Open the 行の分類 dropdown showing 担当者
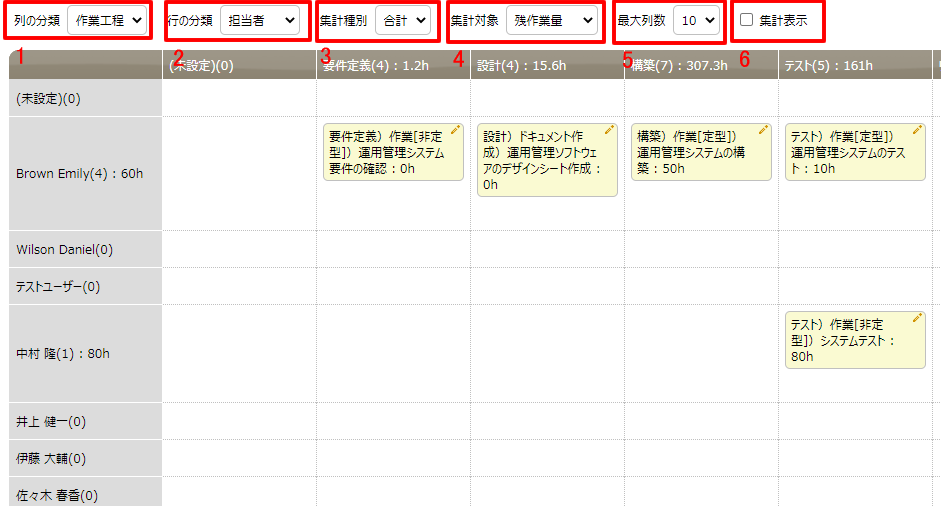The image size is (941, 506). [x=260, y=20]
